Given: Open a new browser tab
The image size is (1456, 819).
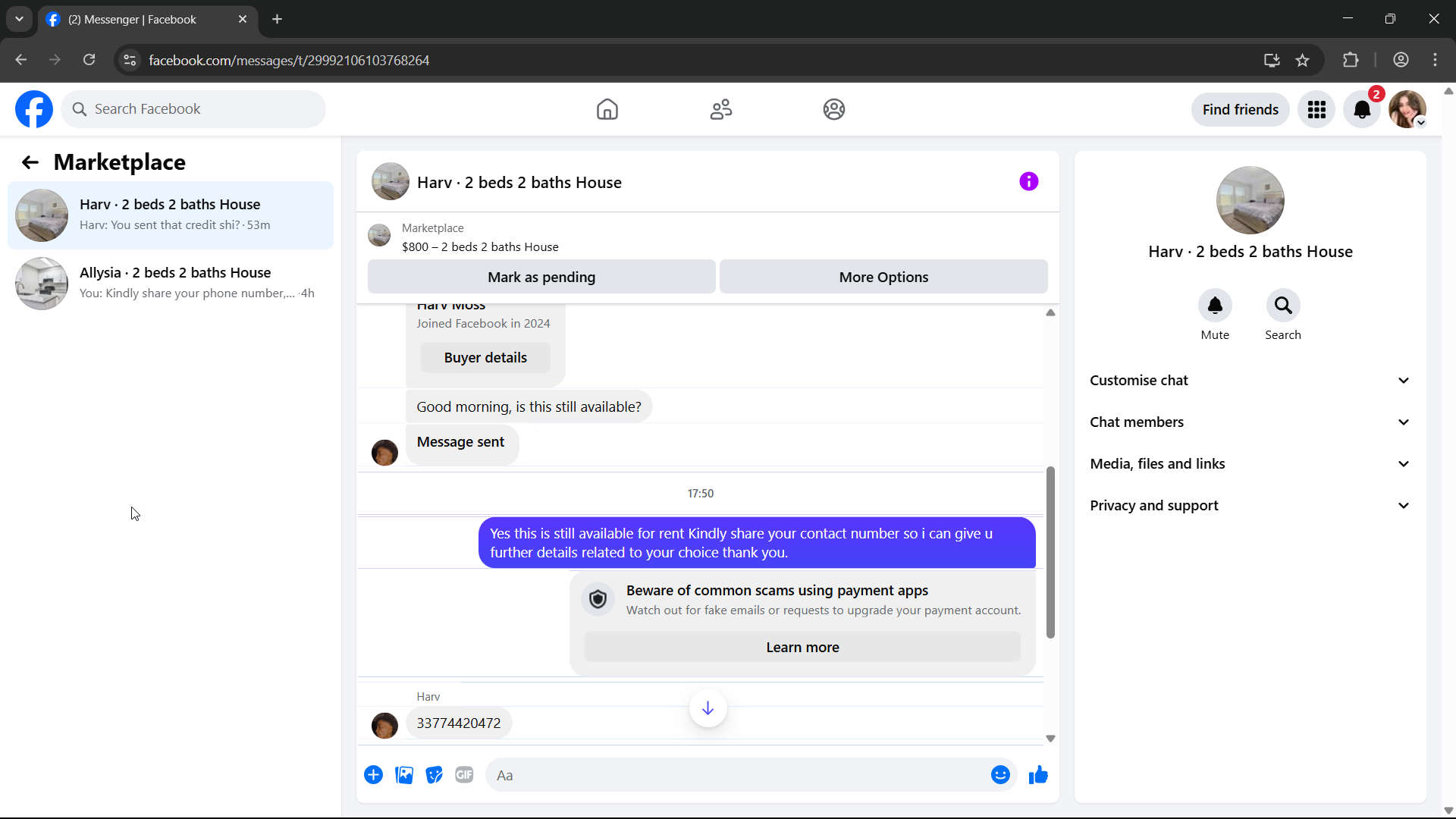Looking at the screenshot, I should [x=277, y=20].
